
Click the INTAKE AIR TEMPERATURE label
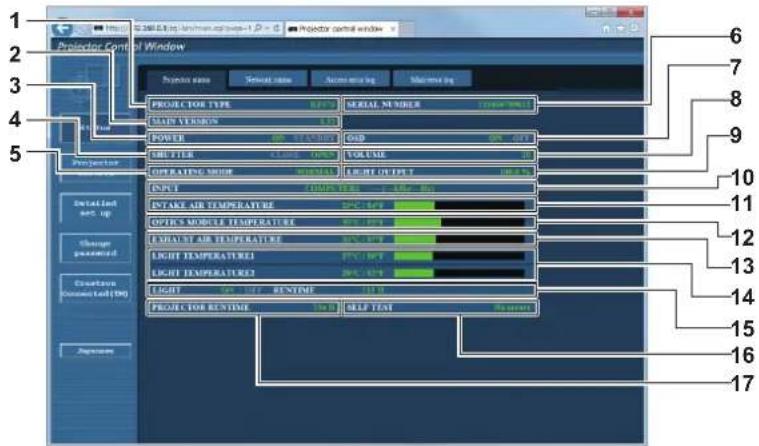pyautogui.click(x=213, y=205)
